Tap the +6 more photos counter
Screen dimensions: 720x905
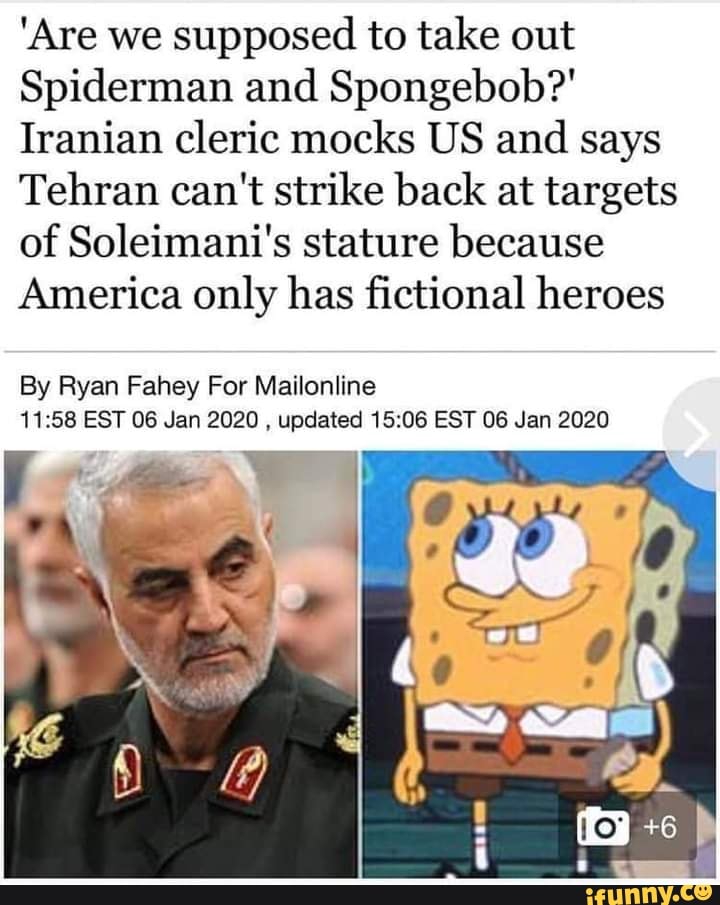click(x=659, y=828)
